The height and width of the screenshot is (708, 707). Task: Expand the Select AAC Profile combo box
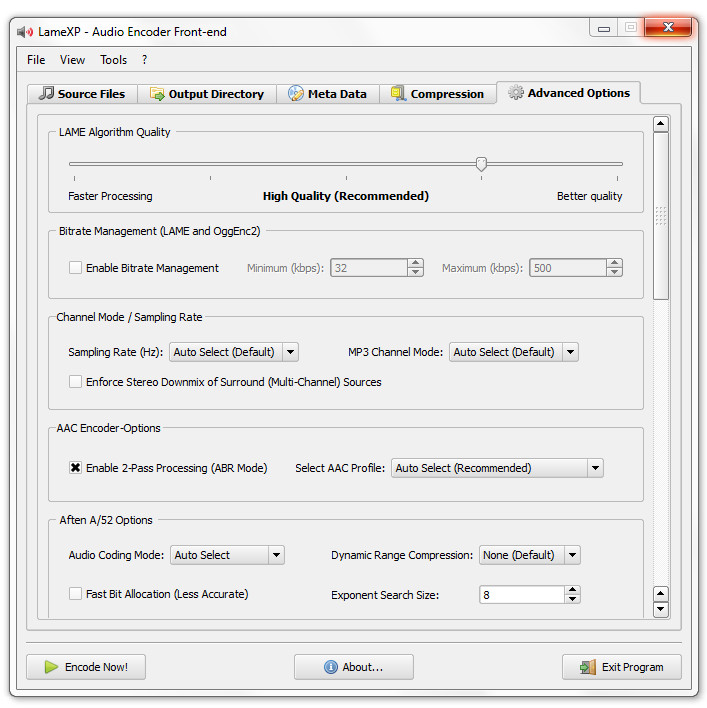click(x=497, y=468)
